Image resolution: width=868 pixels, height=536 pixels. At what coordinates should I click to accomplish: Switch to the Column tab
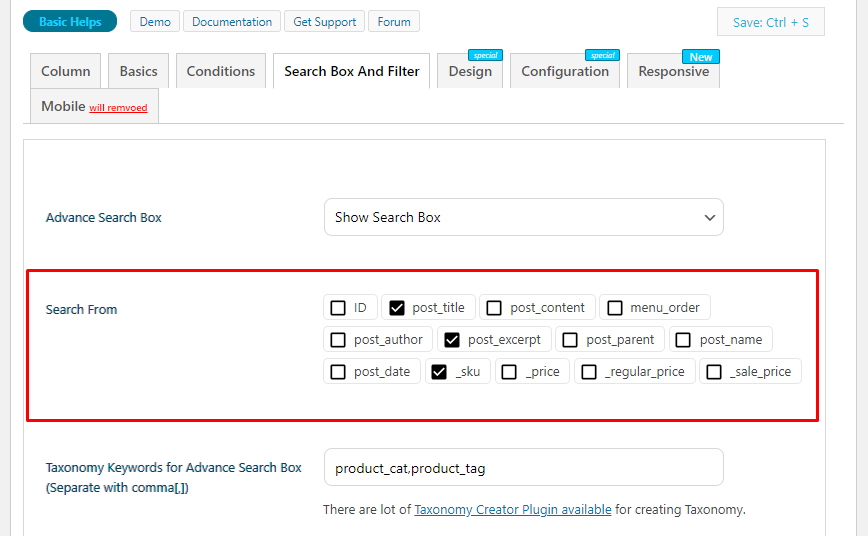tap(65, 71)
